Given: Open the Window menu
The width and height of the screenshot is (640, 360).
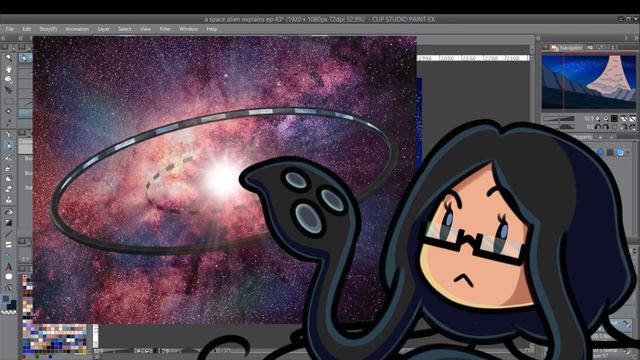Looking at the screenshot, I should click(188, 29).
